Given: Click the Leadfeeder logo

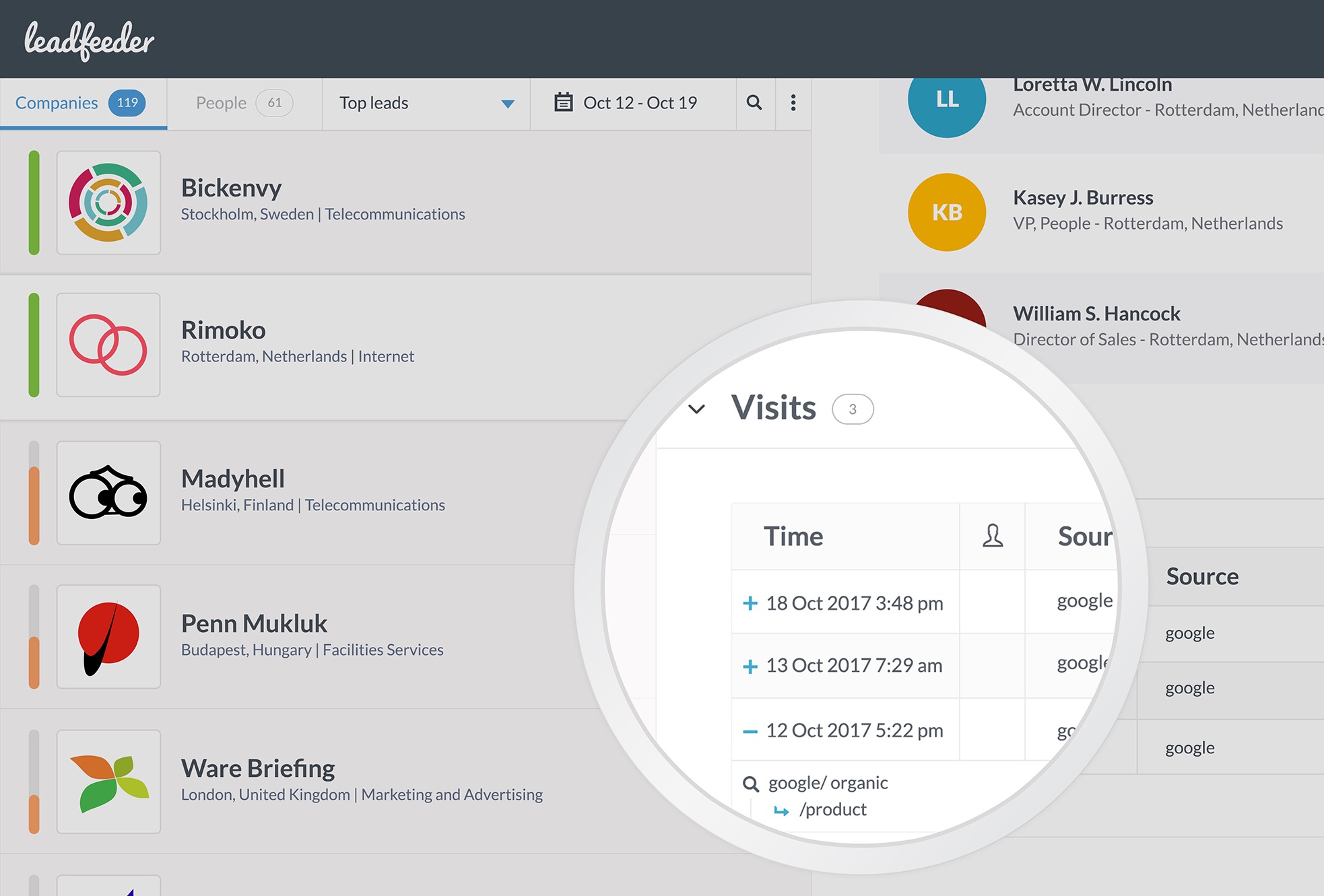Looking at the screenshot, I should (x=89, y=40).
